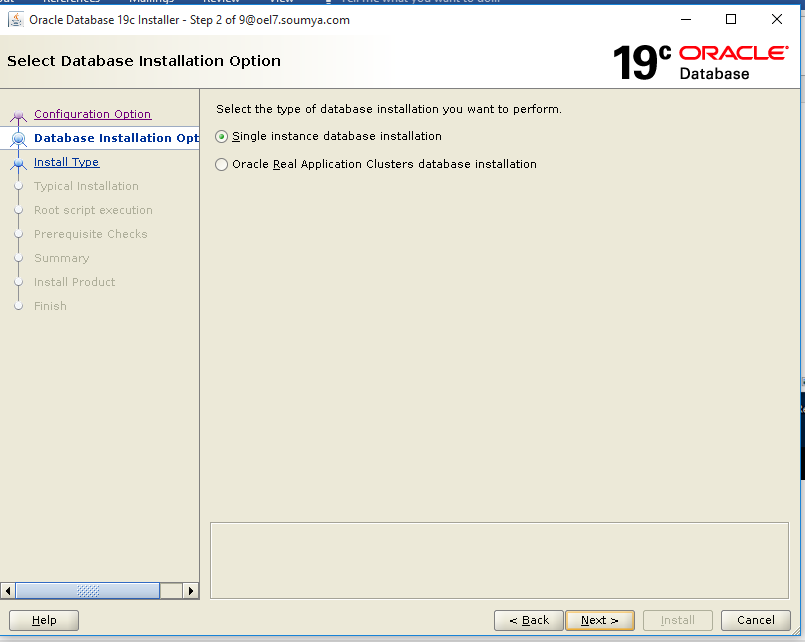The width and height of the screenshot is (805, 642).
Task: Click the Root script execution step text
Action: (93, 210)
